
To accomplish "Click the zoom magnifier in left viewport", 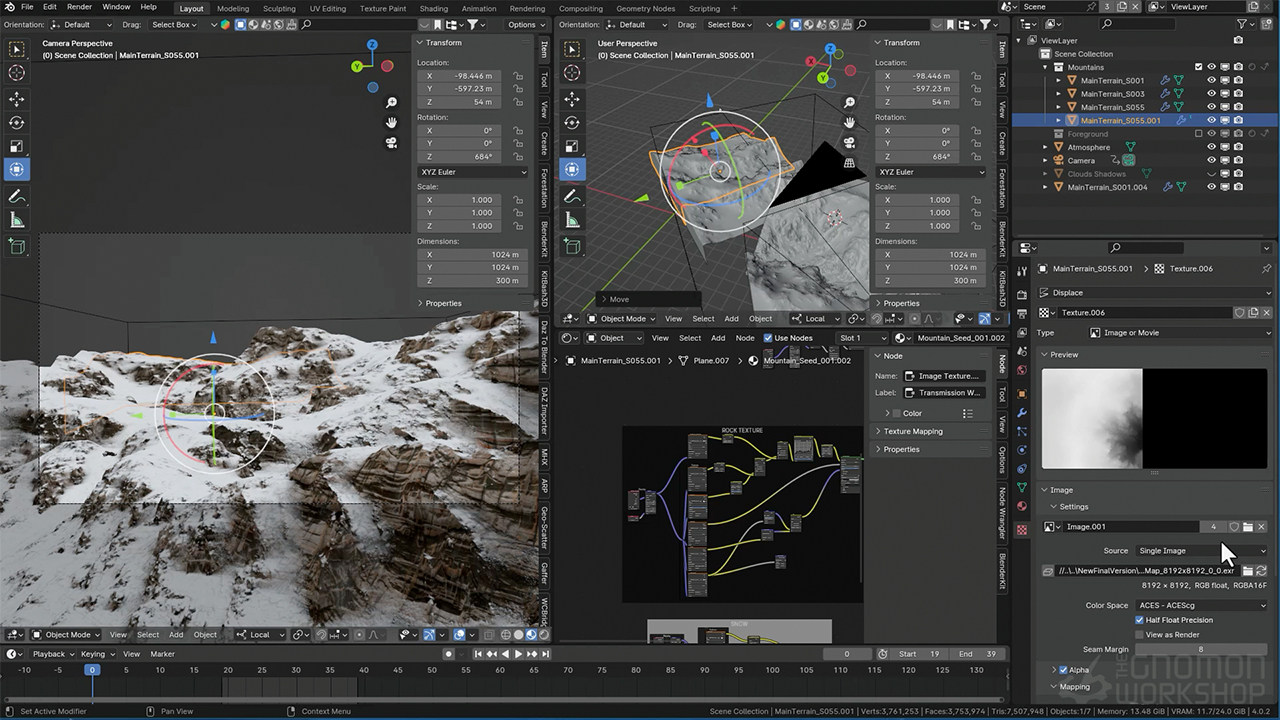I will 392,103.
